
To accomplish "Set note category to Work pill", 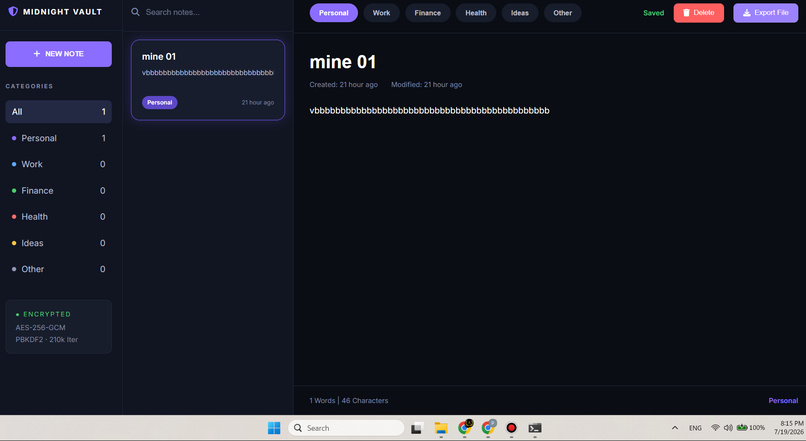I will pyautogui.click(x=381, y=13).
